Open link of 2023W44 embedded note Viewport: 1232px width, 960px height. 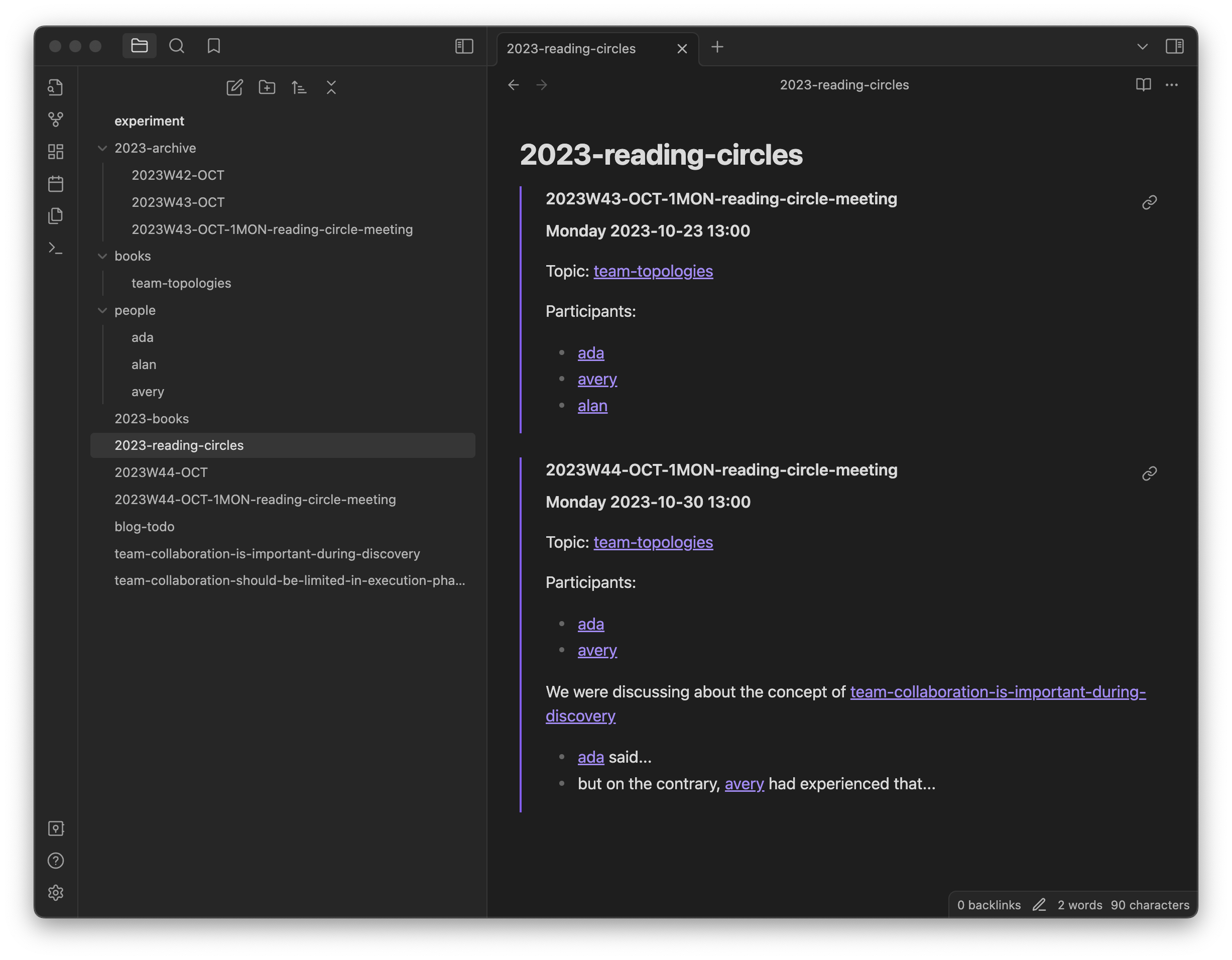(x=1149, y=474)
